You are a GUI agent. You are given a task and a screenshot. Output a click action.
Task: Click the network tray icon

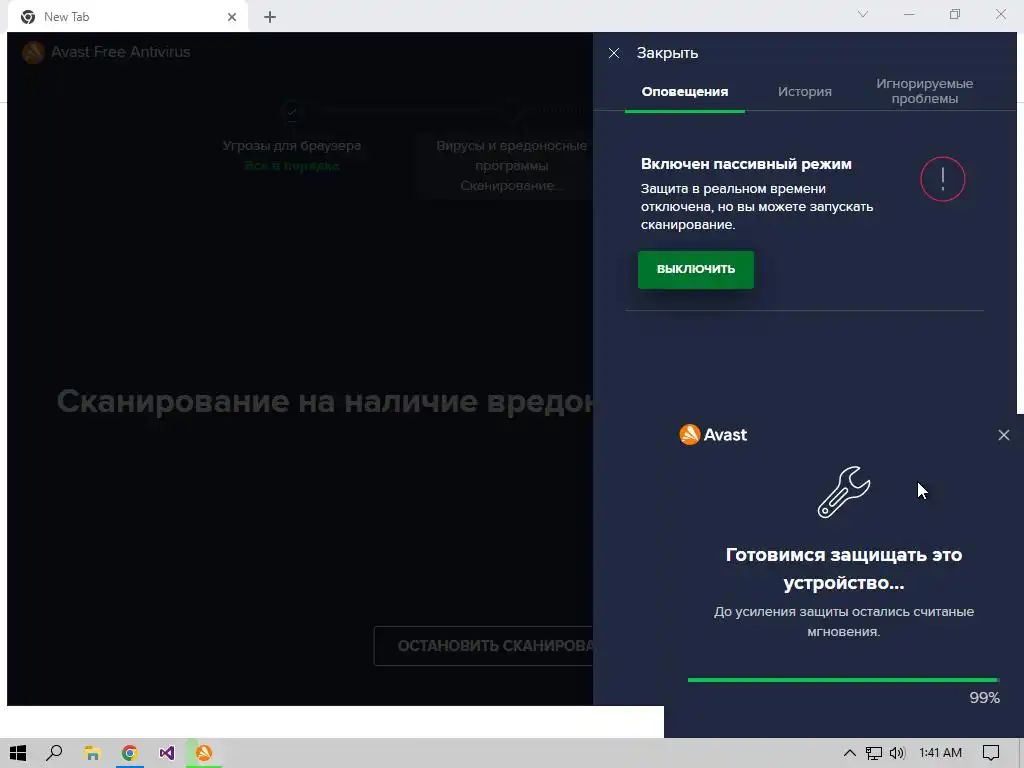[x=874, y=753]
